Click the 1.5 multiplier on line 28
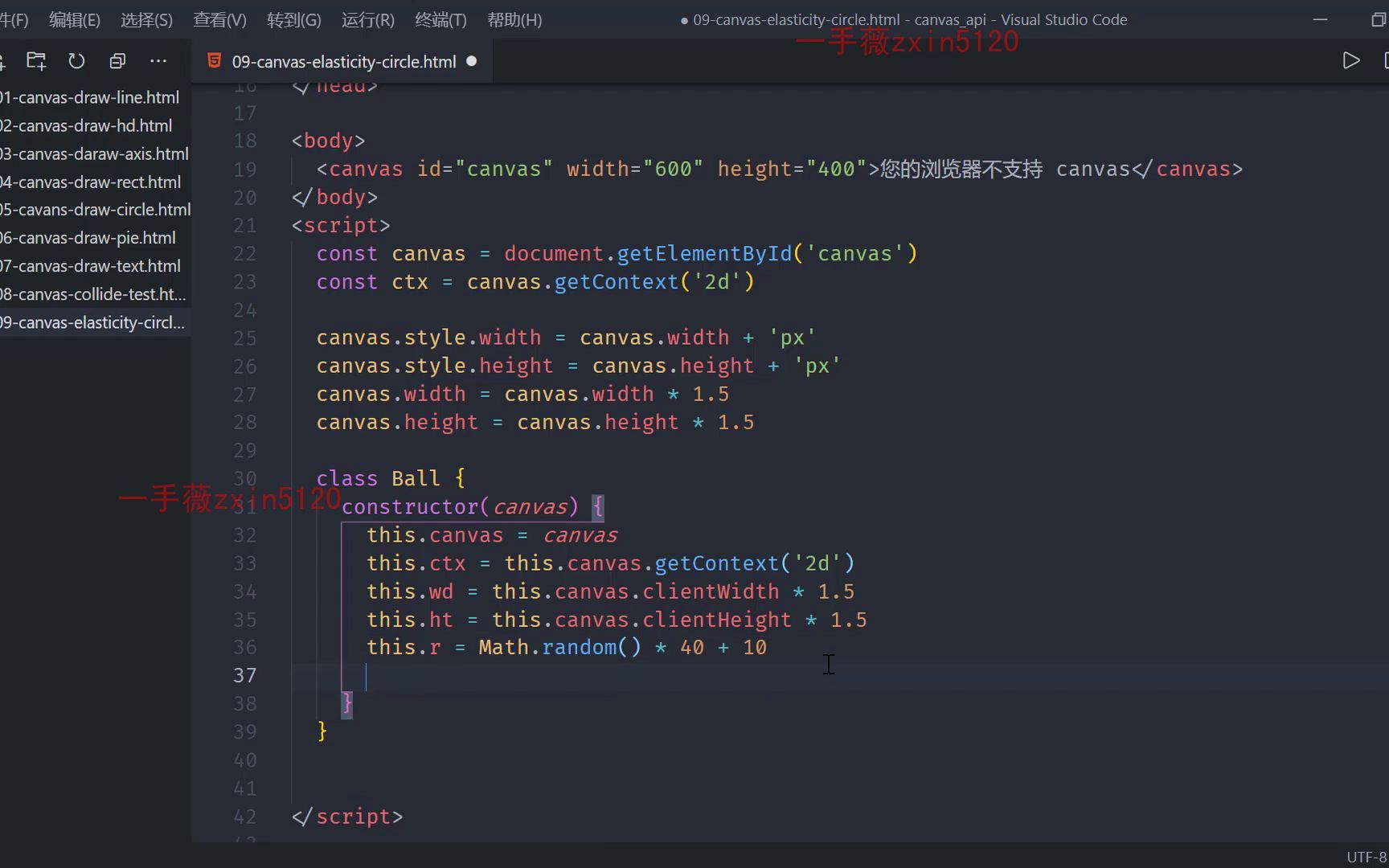The image size is (1389, 868). 735,423
